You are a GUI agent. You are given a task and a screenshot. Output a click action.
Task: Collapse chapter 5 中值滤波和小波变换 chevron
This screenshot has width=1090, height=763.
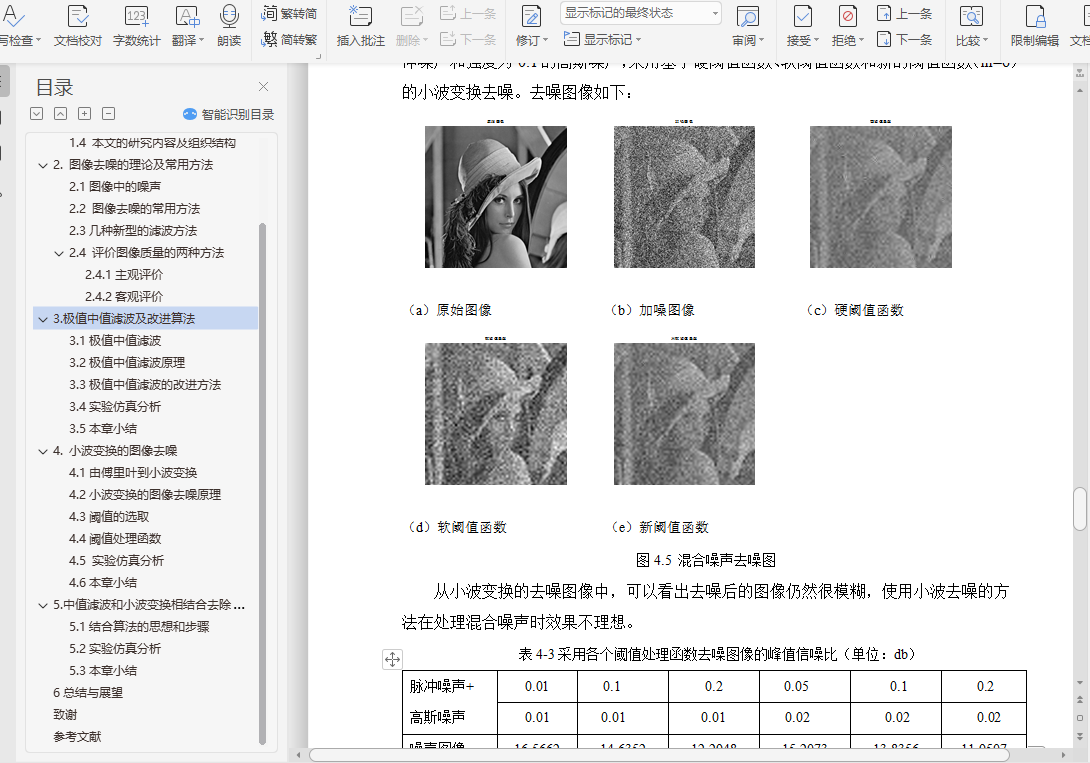tap(43, 606)
